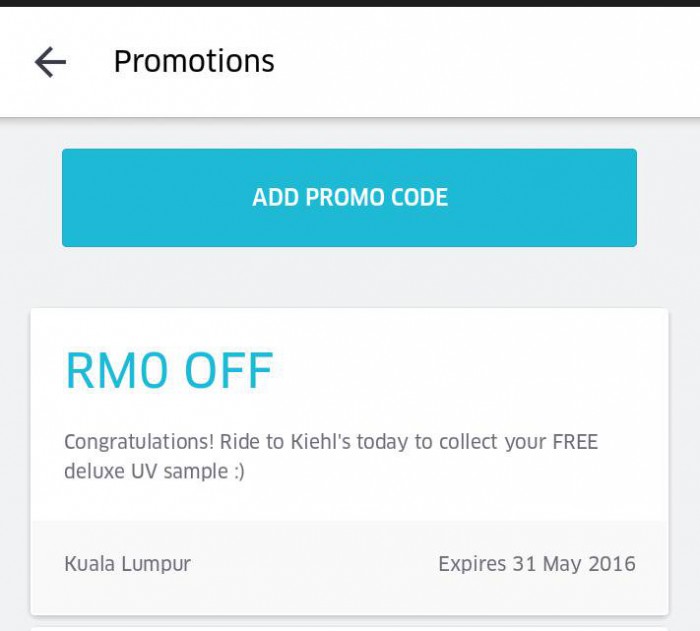Tap the next promotion card peeking below
This screenshot has height=631, width=700.
pyautogui.click(x=349, y=628)
